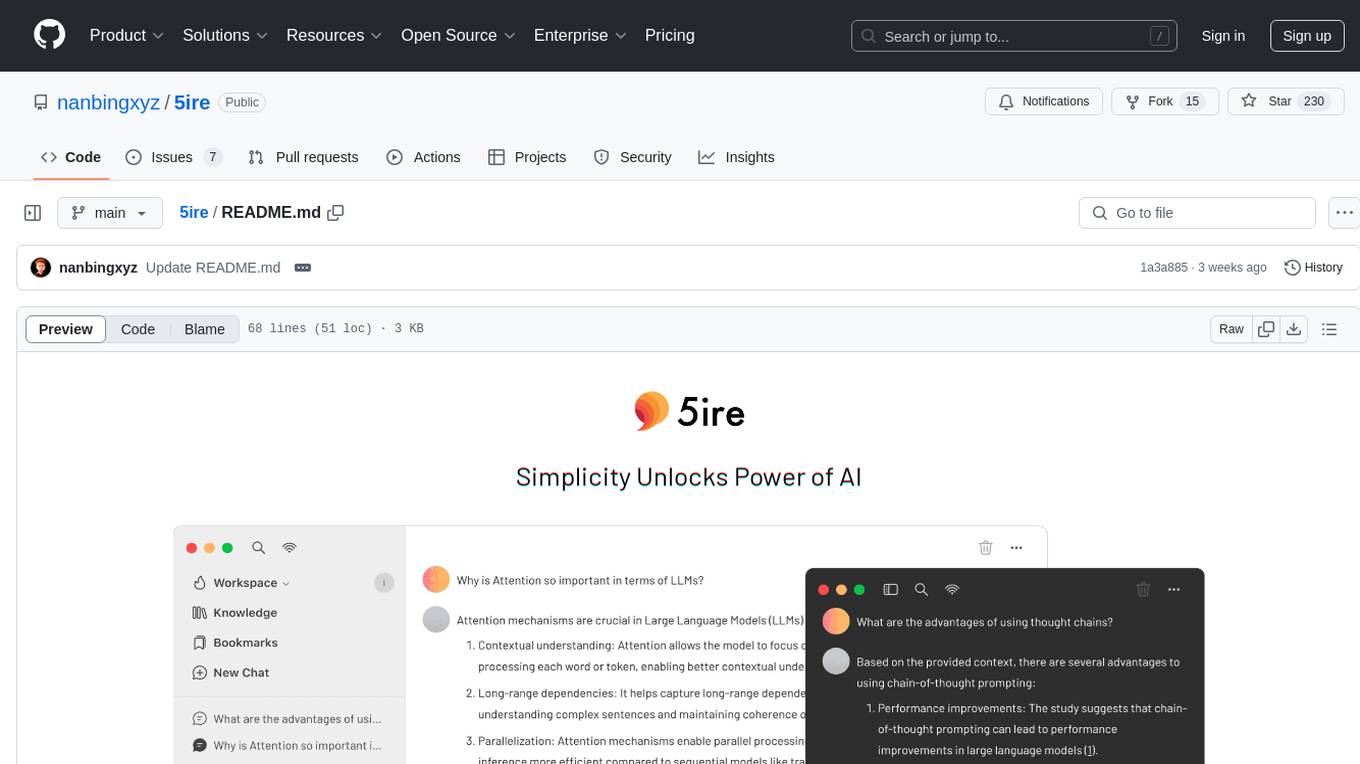Download the raw file
The width and height of the screenshot is (1360, 764).
point(1294,329)
